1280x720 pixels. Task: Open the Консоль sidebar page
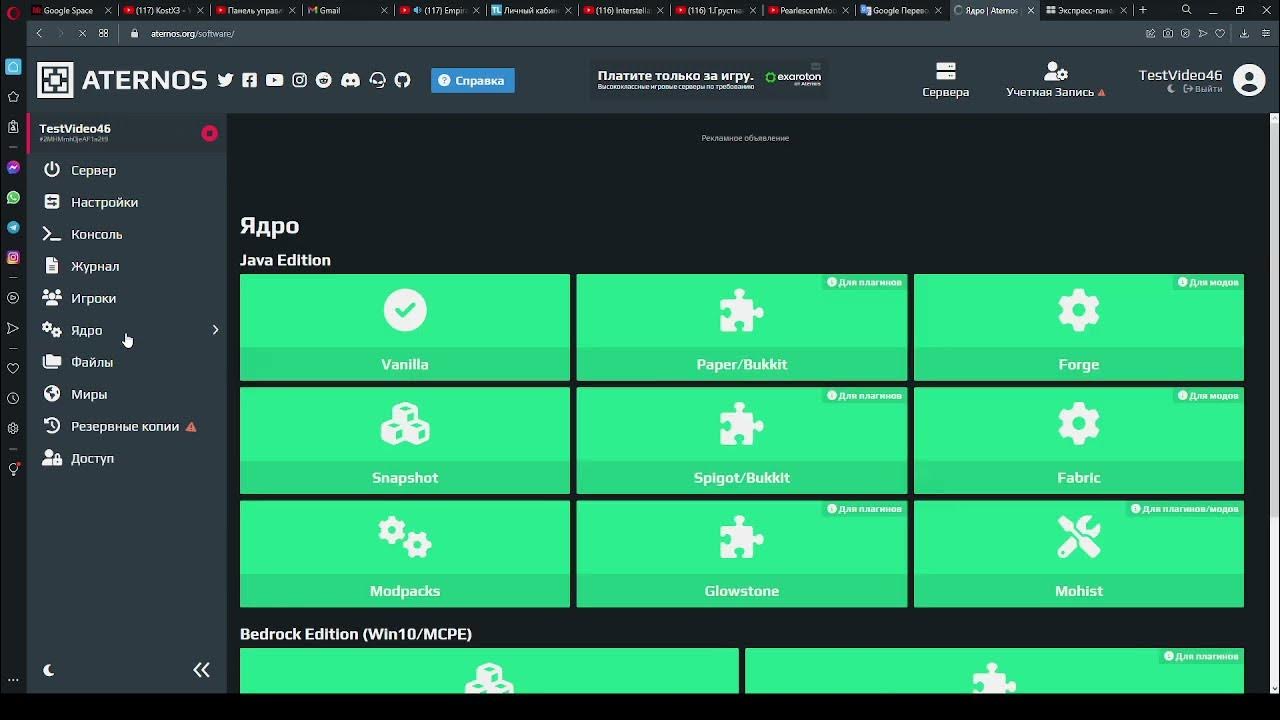(127, 234)
